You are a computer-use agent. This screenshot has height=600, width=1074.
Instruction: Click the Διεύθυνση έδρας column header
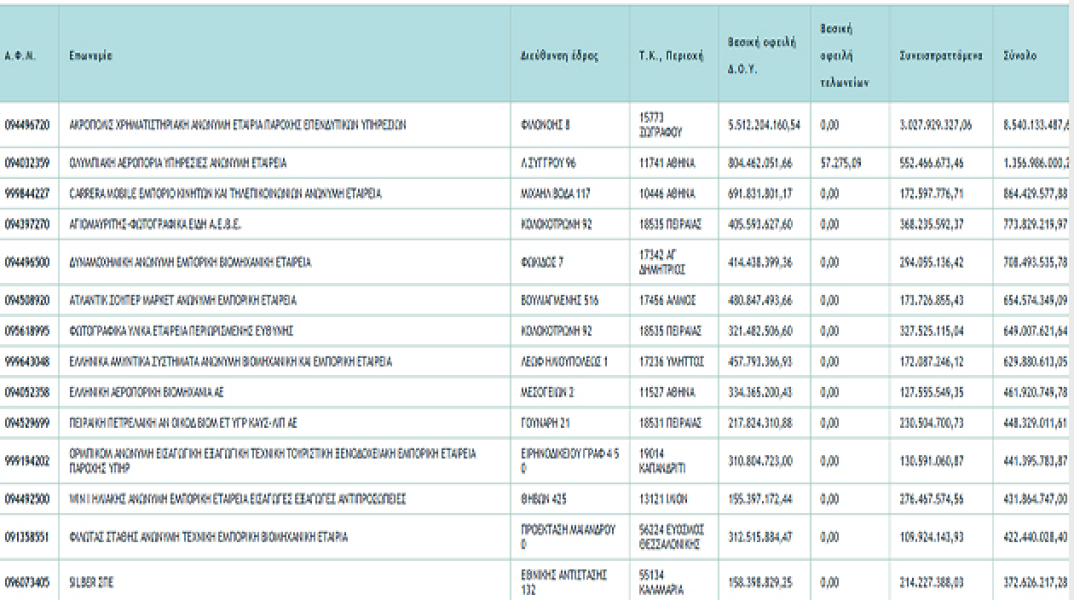559,55
